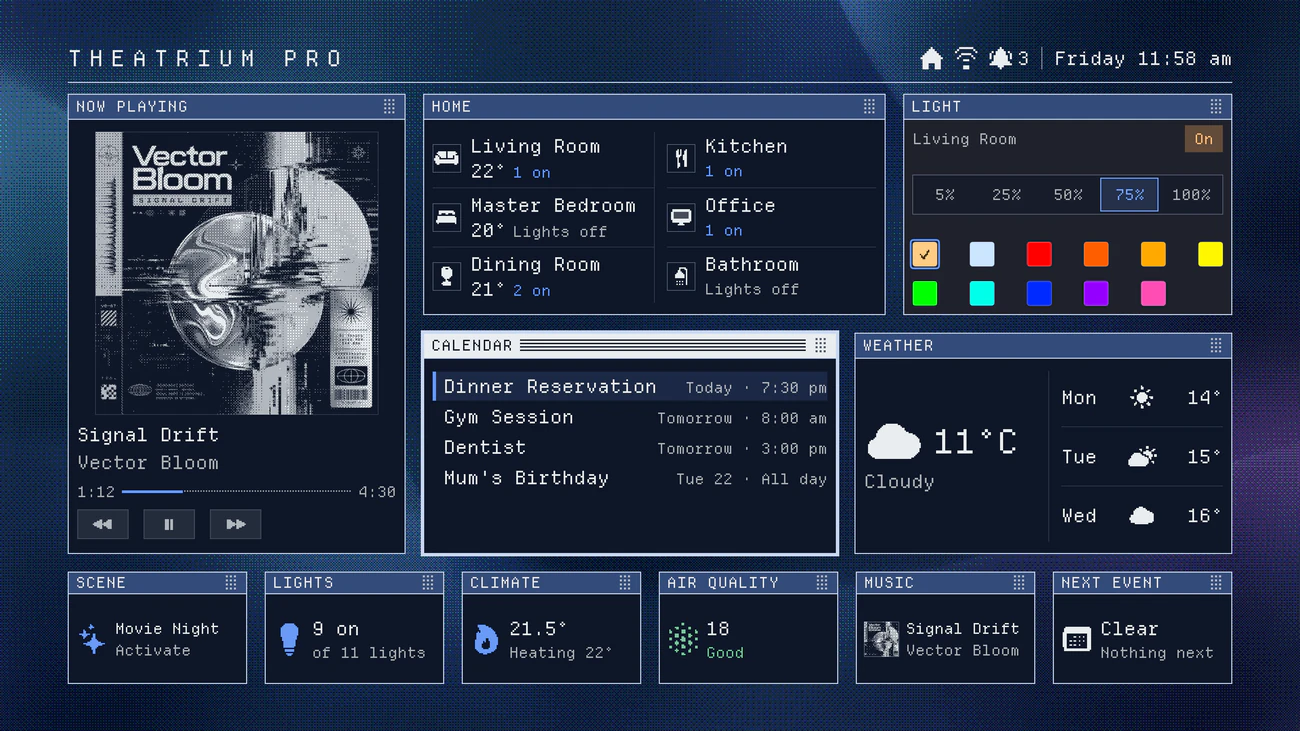This screenshot has height=731, width=1300.
Task: Click the grip icon on Now Playing panel
Action: click(x=389, y=106)
